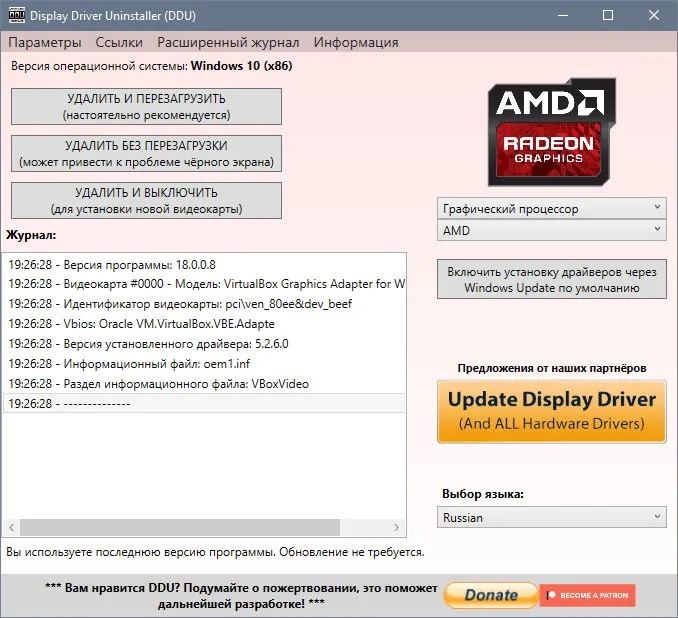Open the AMD vendor selection dropdown
The height and width of the screenshot is (618, 678).
tap(552, 230)
